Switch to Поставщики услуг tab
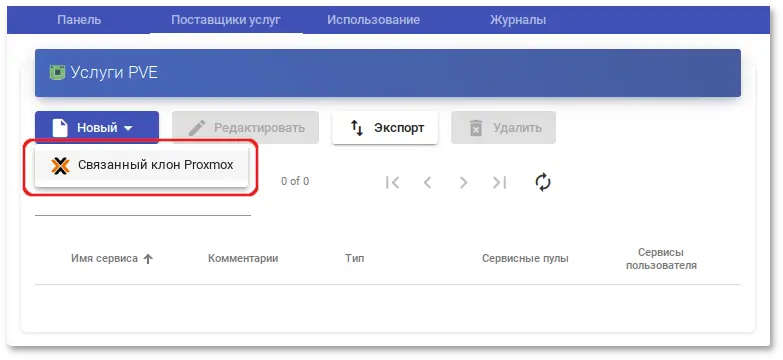 [x=226, y=20]
